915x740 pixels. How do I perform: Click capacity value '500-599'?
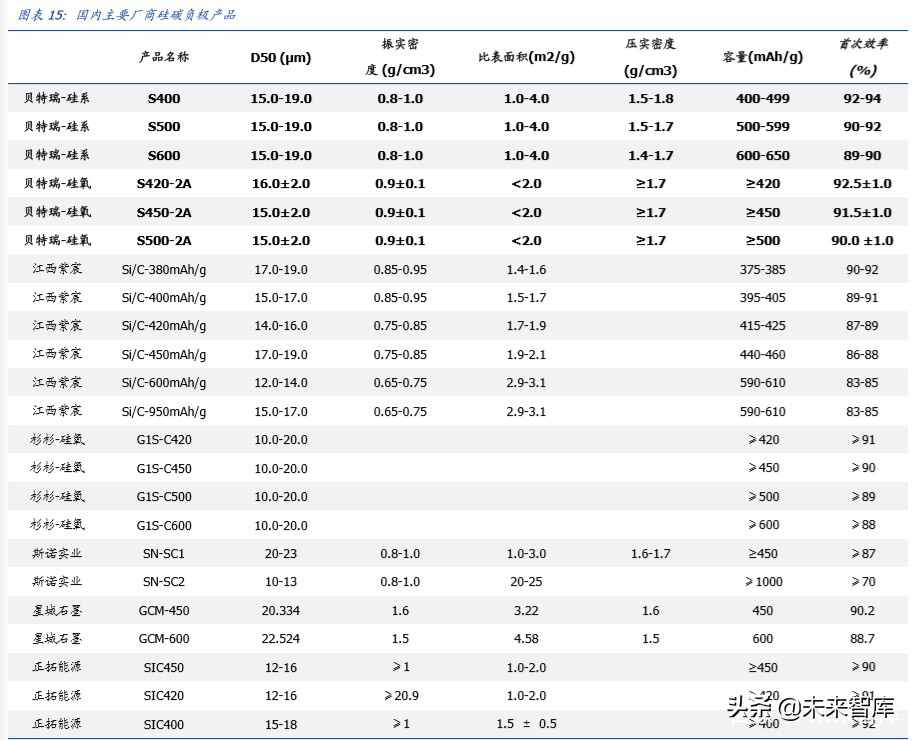(763, 127)
